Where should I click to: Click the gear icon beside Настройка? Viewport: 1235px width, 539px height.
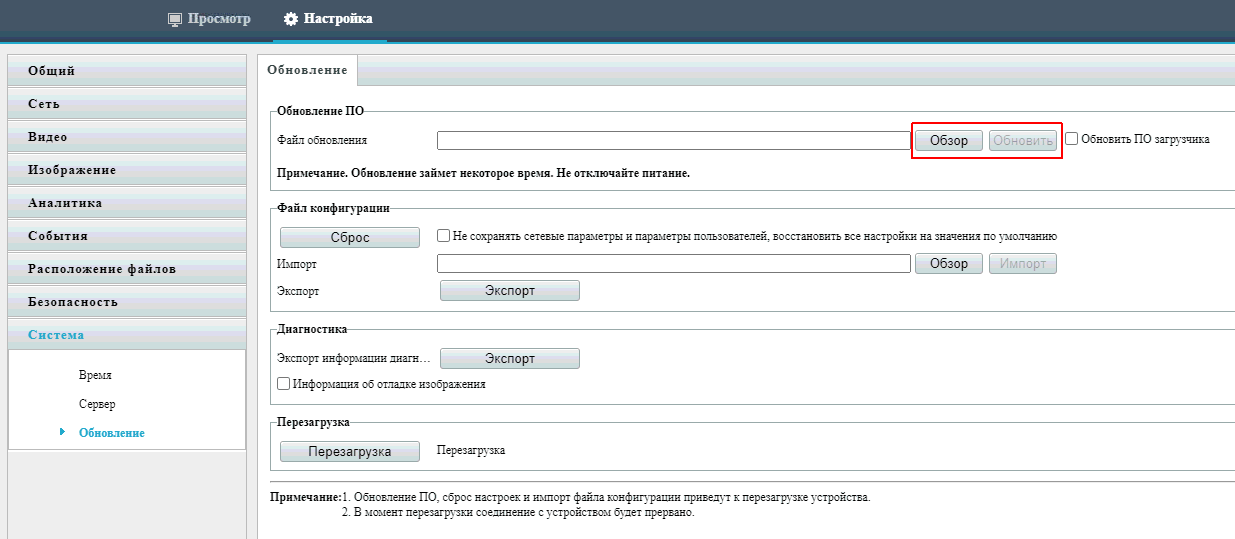[291, 19]
